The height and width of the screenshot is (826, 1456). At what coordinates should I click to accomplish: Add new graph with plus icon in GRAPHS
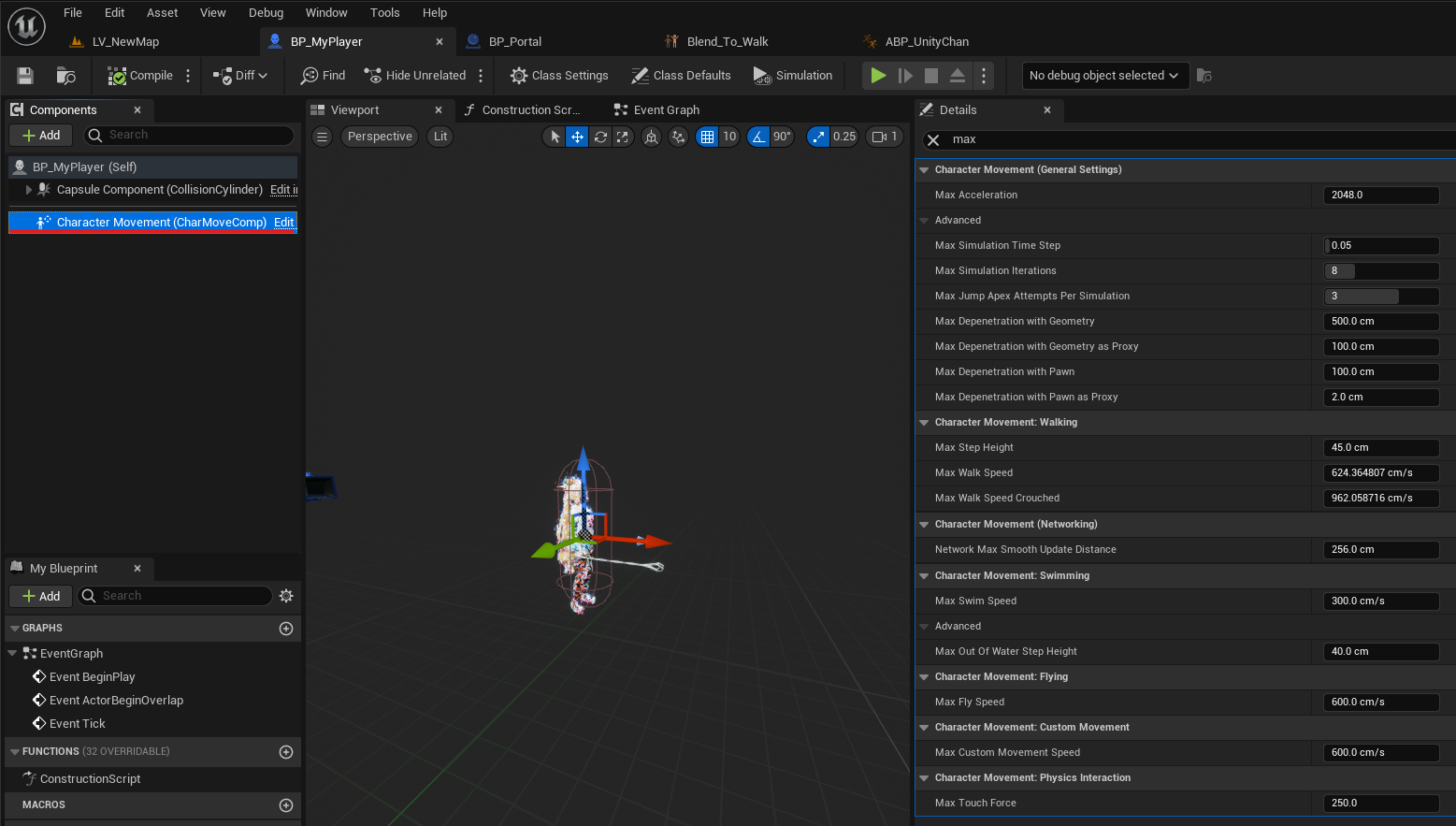pos(286,629)
